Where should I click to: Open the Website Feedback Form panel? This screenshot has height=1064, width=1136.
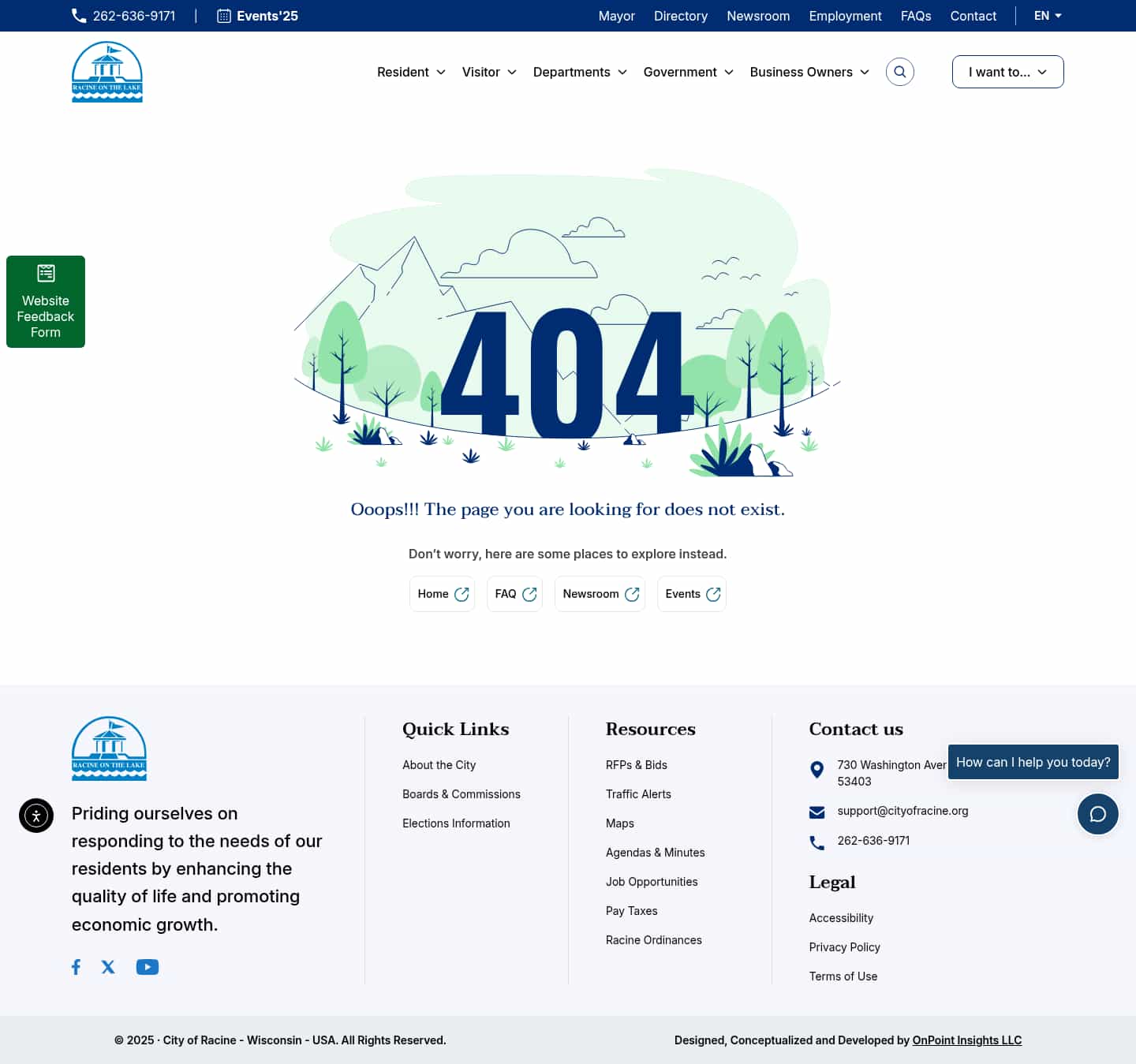pyautogui.click(x=45, y=301)
